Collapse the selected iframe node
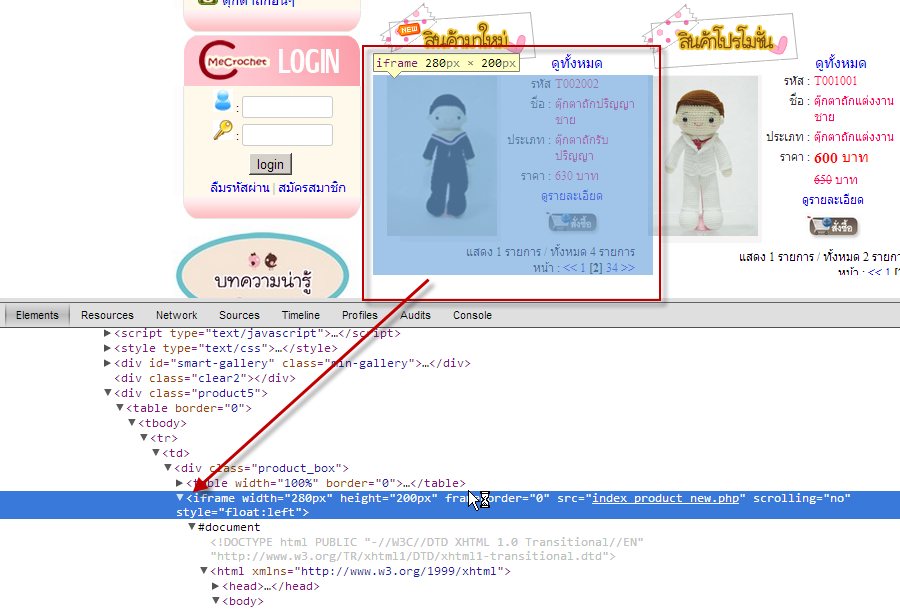 [x=180, y=498]
